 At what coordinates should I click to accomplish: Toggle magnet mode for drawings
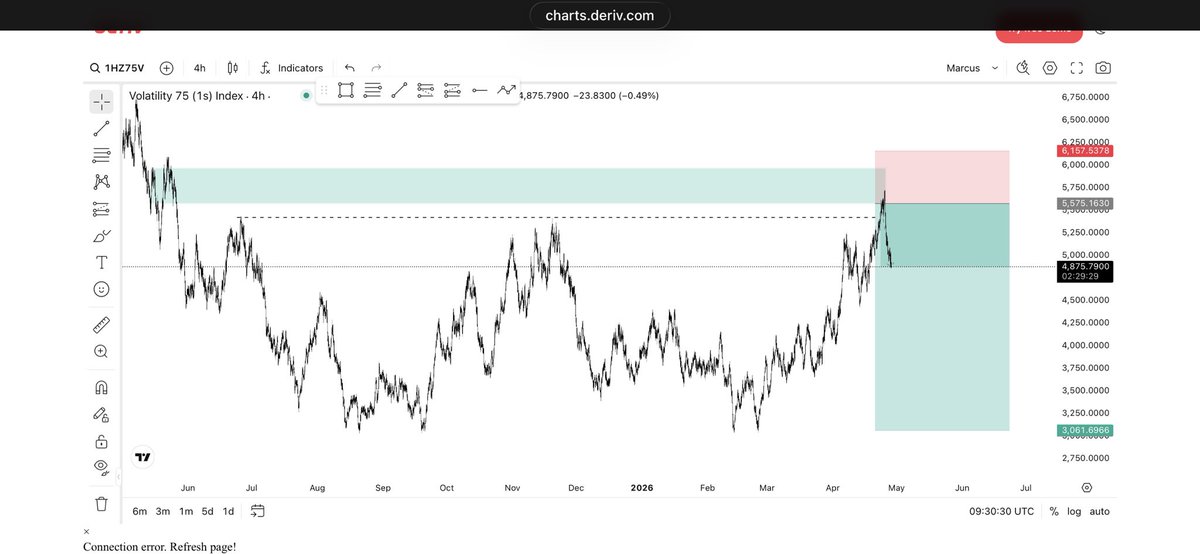[x=101, y=388]
